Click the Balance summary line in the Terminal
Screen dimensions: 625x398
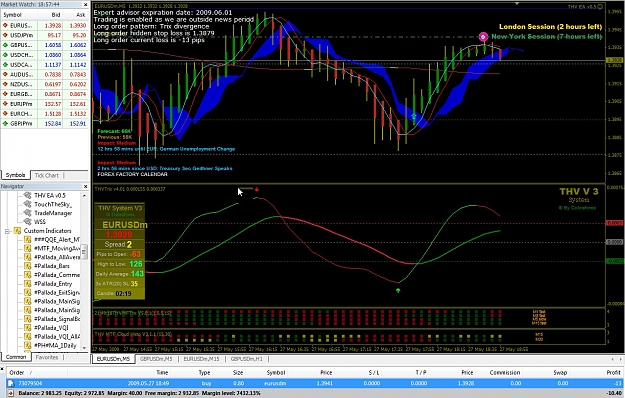[x=140, y=393]
